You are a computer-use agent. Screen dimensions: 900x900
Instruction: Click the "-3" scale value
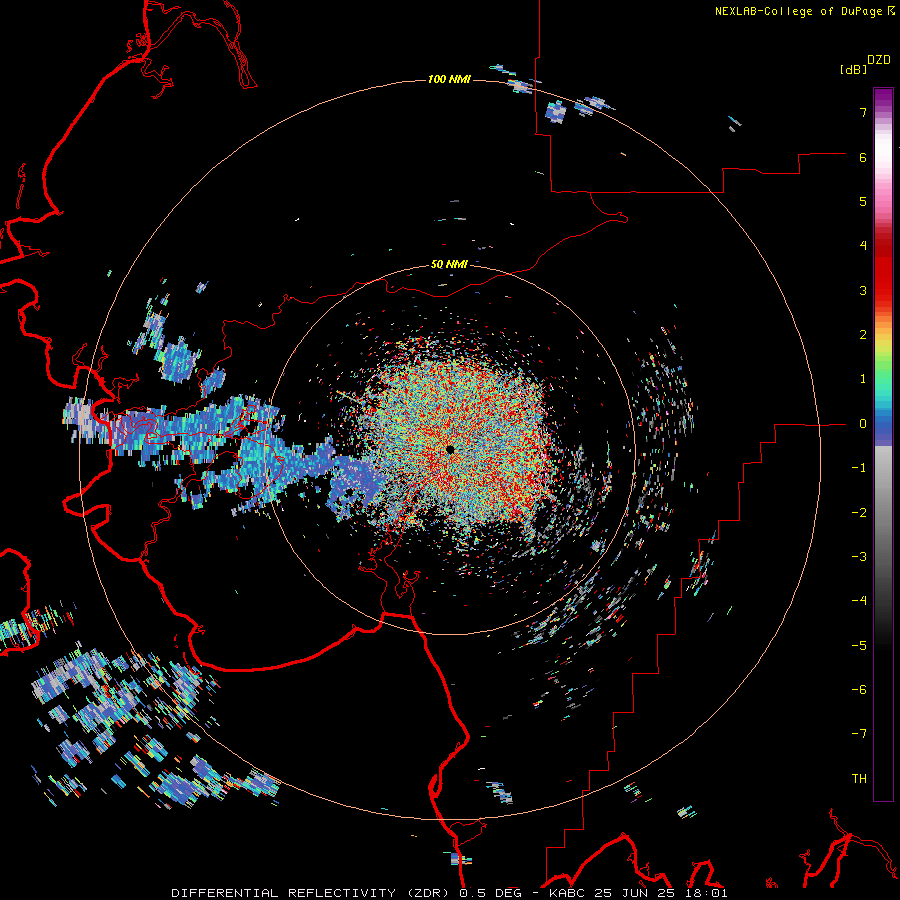click(859, 557)
